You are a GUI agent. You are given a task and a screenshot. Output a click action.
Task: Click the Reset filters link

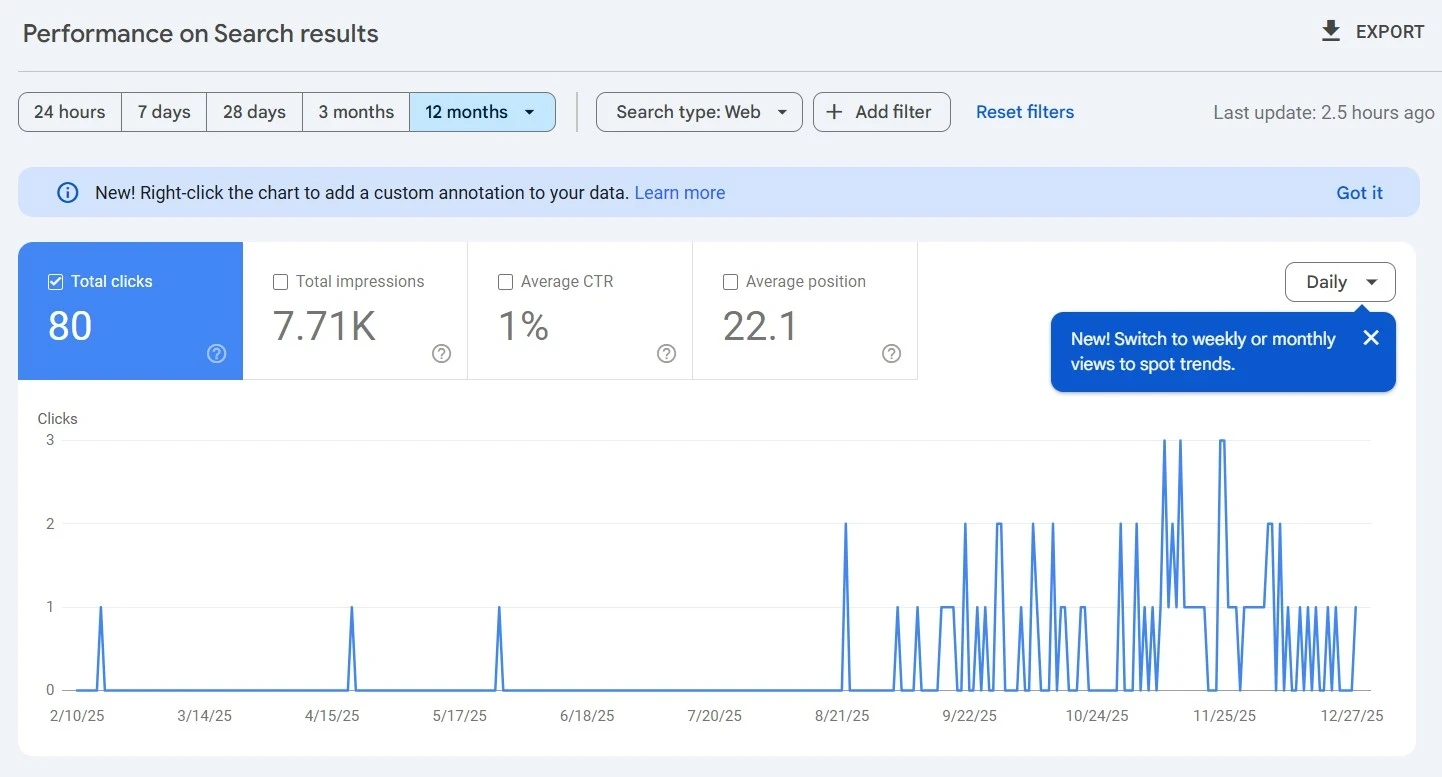[x=1024, y=112]
